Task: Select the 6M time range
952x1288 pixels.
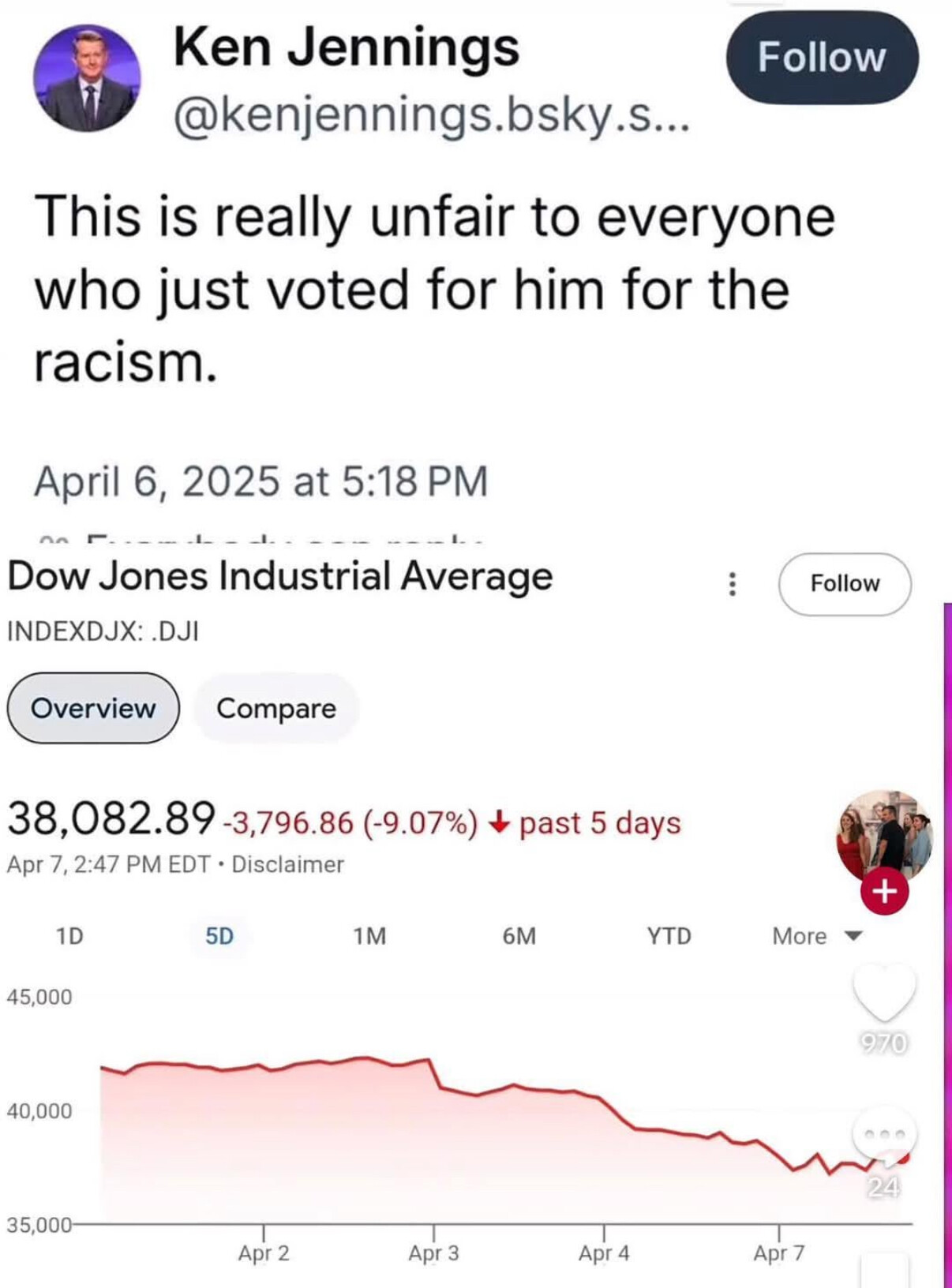Action: (x=519, y=936)
